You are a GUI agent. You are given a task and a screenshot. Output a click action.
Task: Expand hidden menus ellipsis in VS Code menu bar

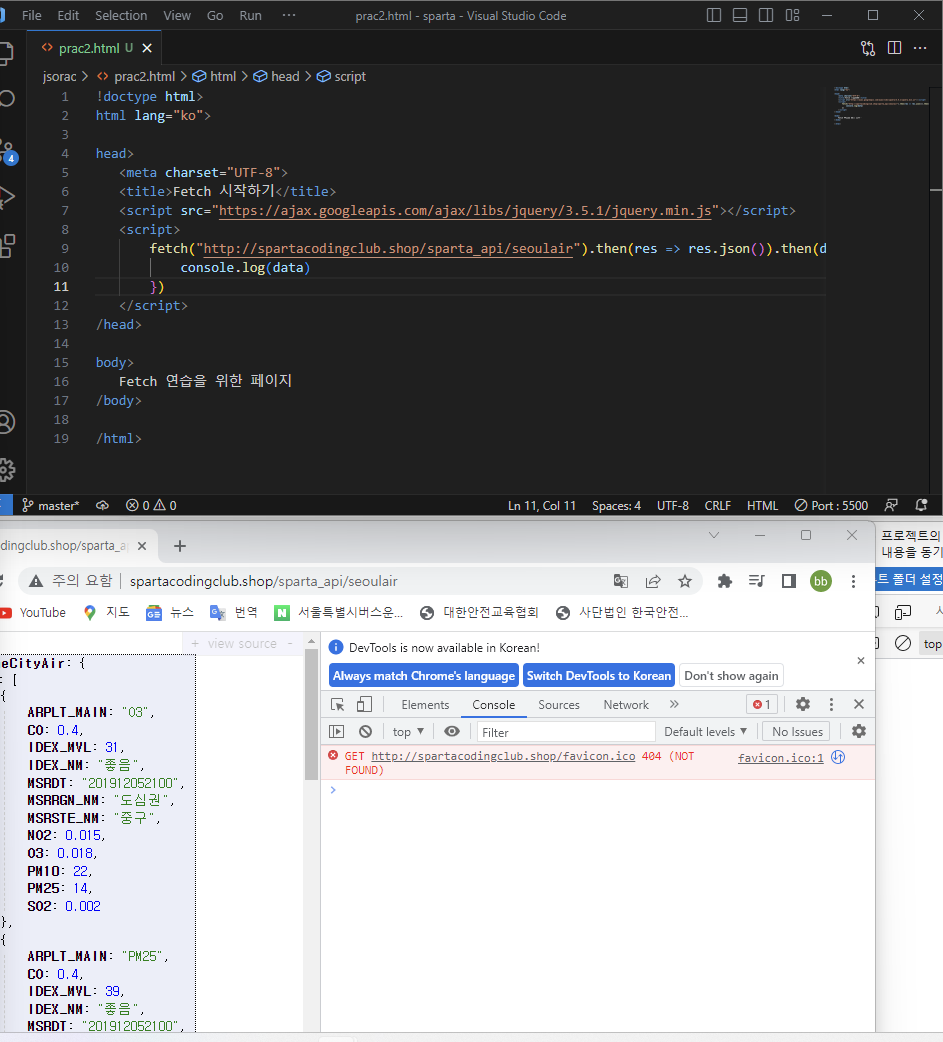(x=288, y=15)
